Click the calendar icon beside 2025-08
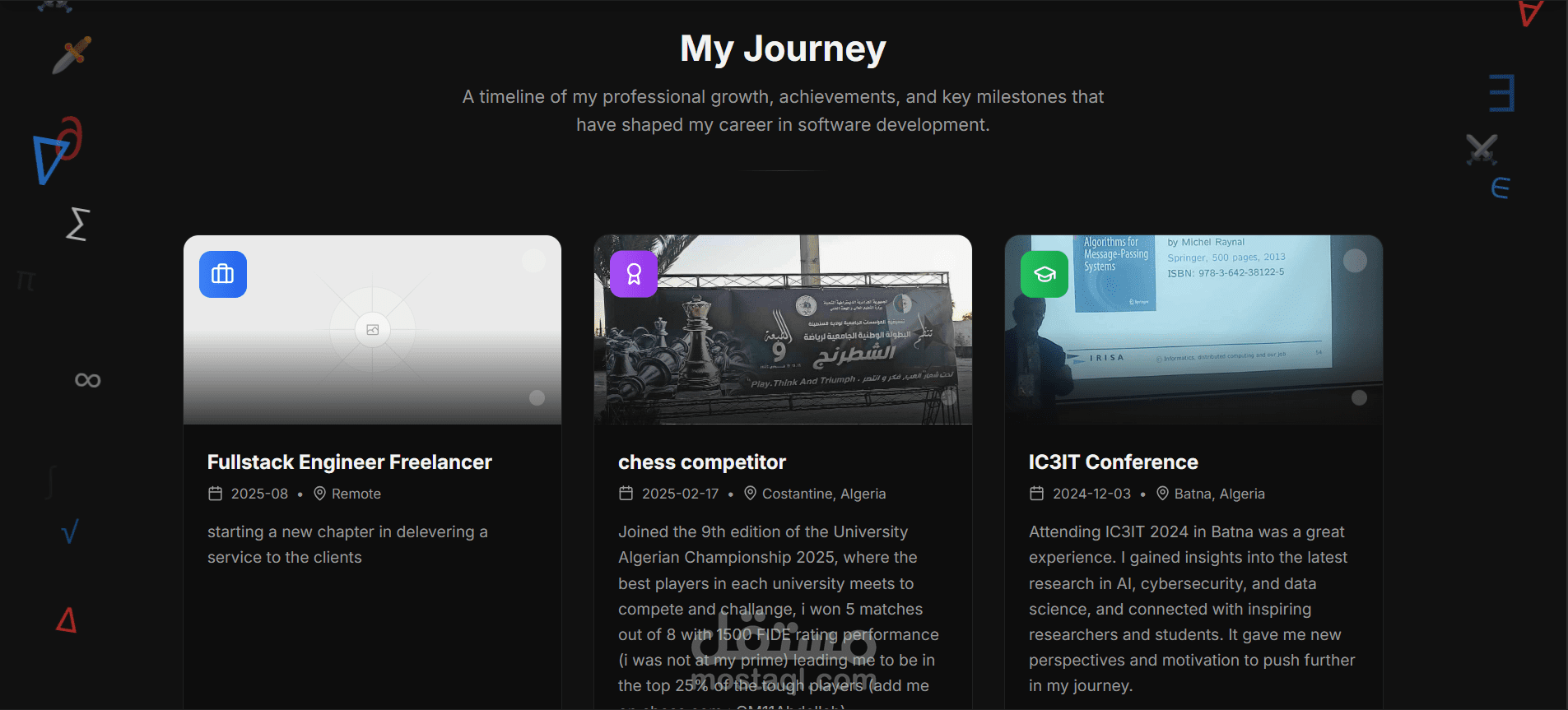The image size is (1568, 710). [216, 494]
